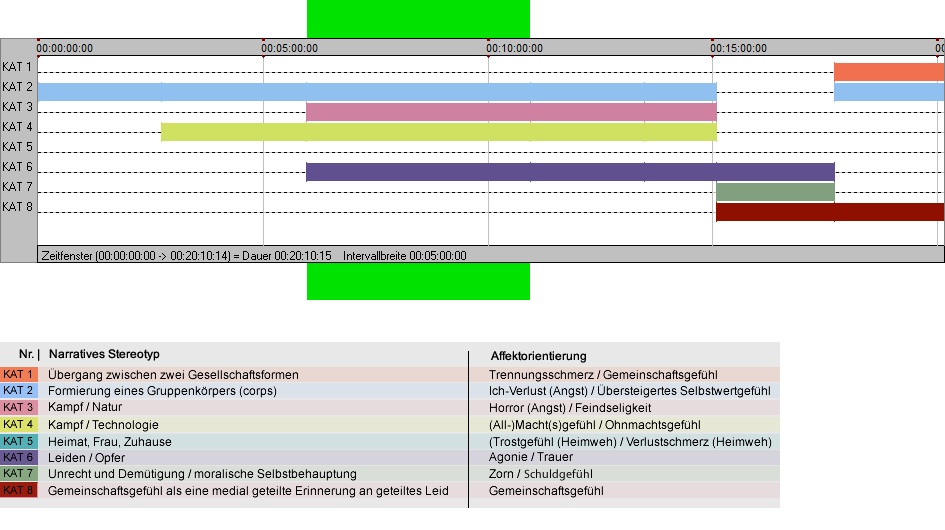Image resolution: width=945 pixels, height=530 pixels.
Task: Click the 00:15:00:00 time marker
Action: point(738,48)
